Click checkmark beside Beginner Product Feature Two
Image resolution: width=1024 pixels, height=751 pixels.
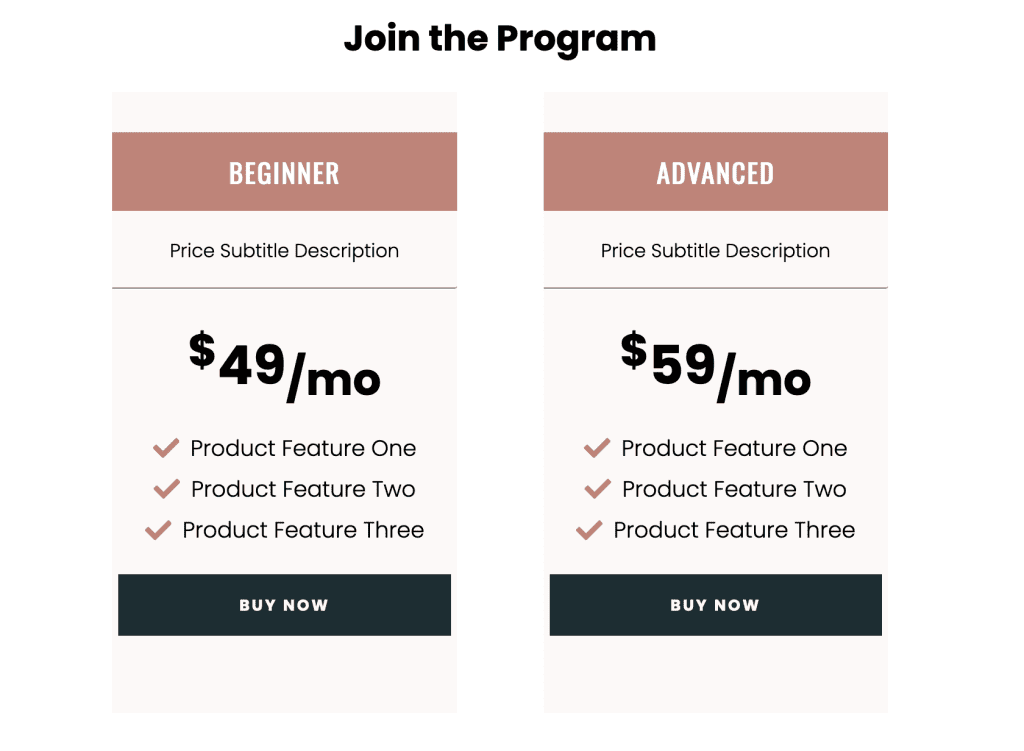click(167, 488)
